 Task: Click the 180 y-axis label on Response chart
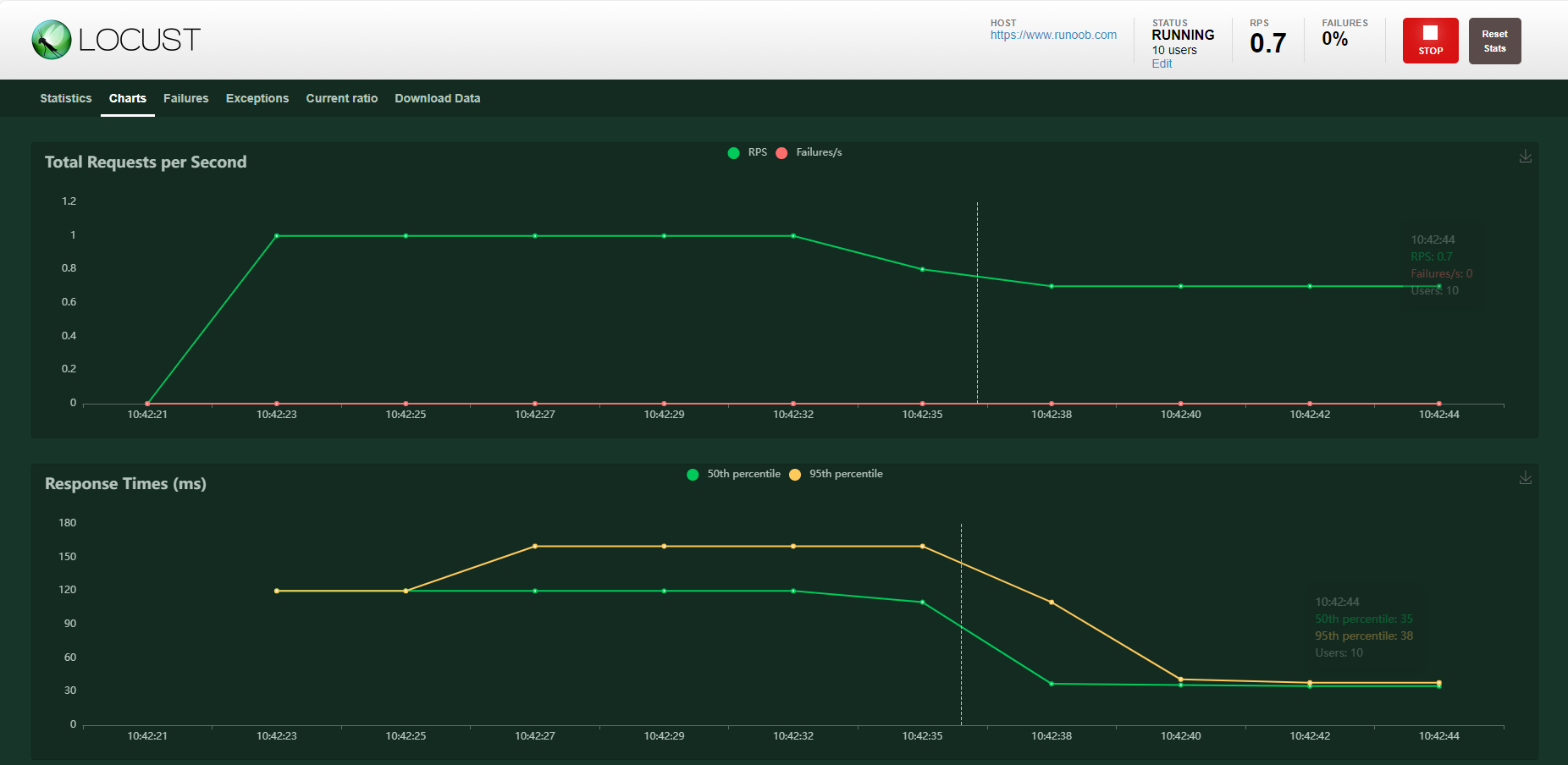pos(67,523)
